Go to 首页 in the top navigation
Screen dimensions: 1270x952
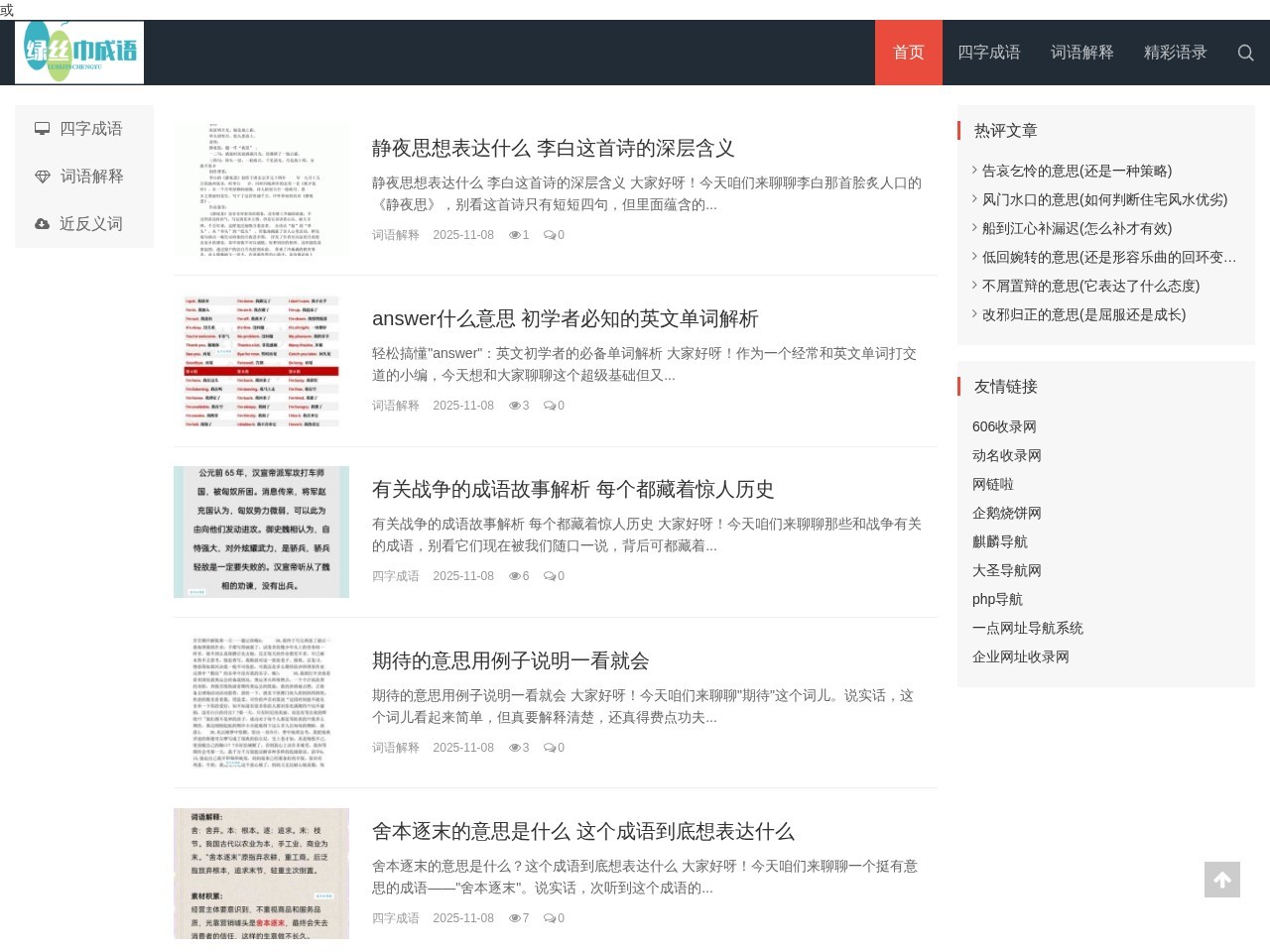coord(909,53)
